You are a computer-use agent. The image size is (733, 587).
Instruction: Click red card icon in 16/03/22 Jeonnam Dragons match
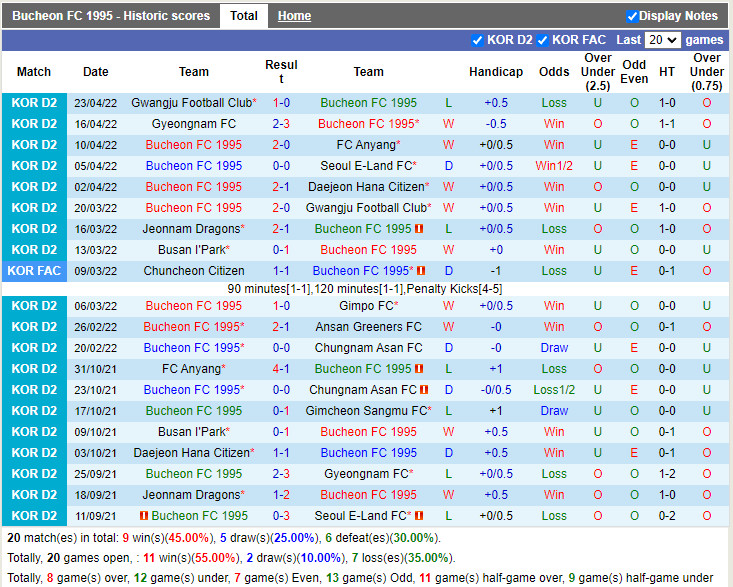[421, 229]
